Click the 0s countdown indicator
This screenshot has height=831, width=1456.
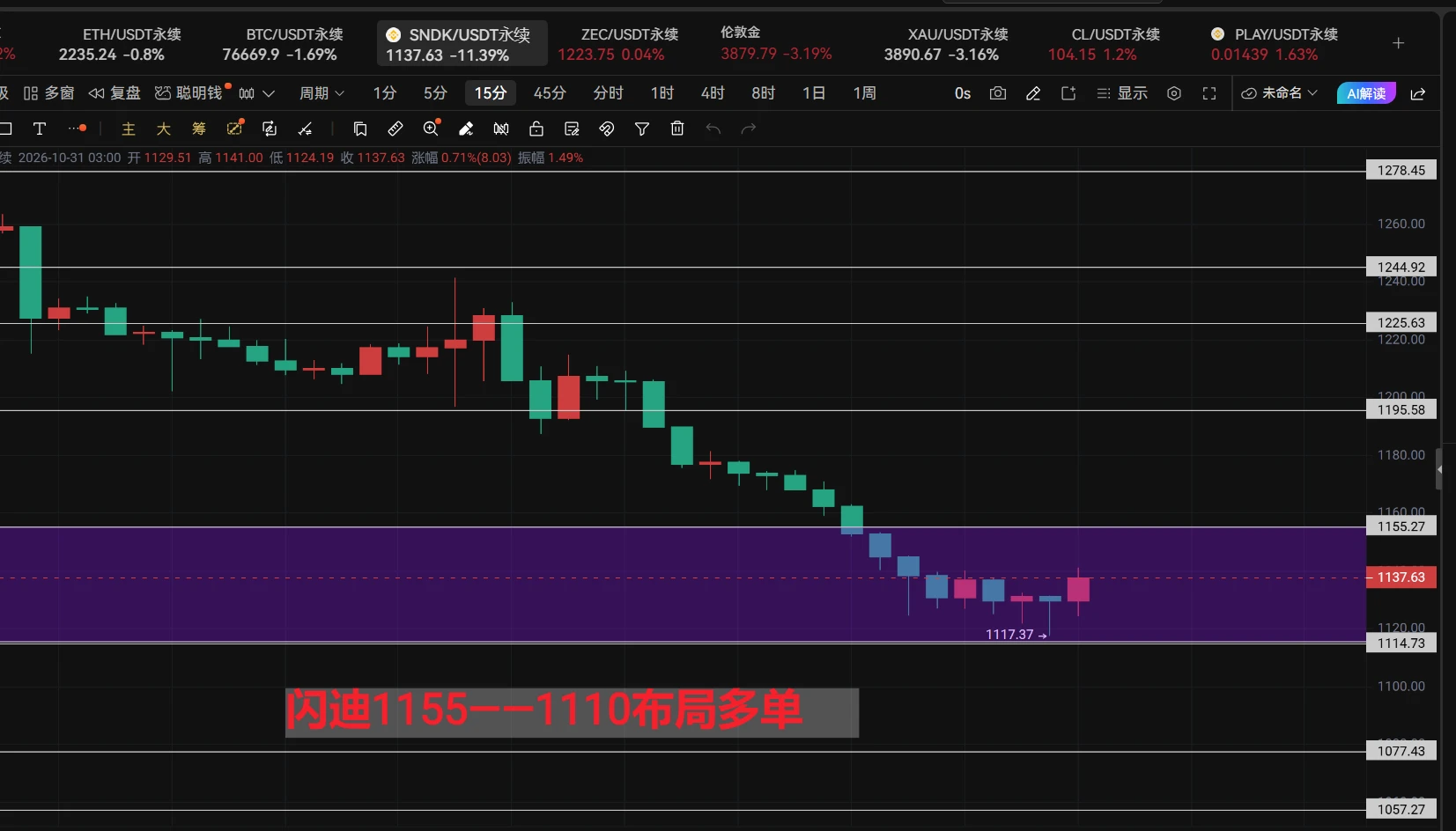pos(963,93)
